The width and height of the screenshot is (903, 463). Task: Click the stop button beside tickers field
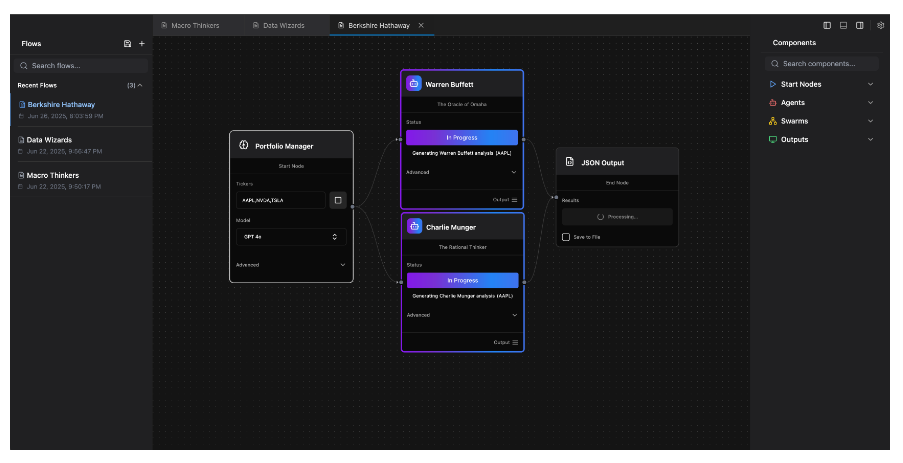[x=338, y=200]
